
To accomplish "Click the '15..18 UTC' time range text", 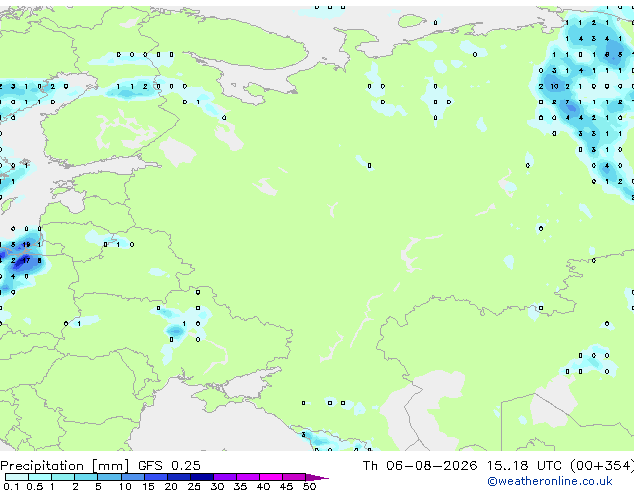I will pyautogui.click(x=524, y=466).
